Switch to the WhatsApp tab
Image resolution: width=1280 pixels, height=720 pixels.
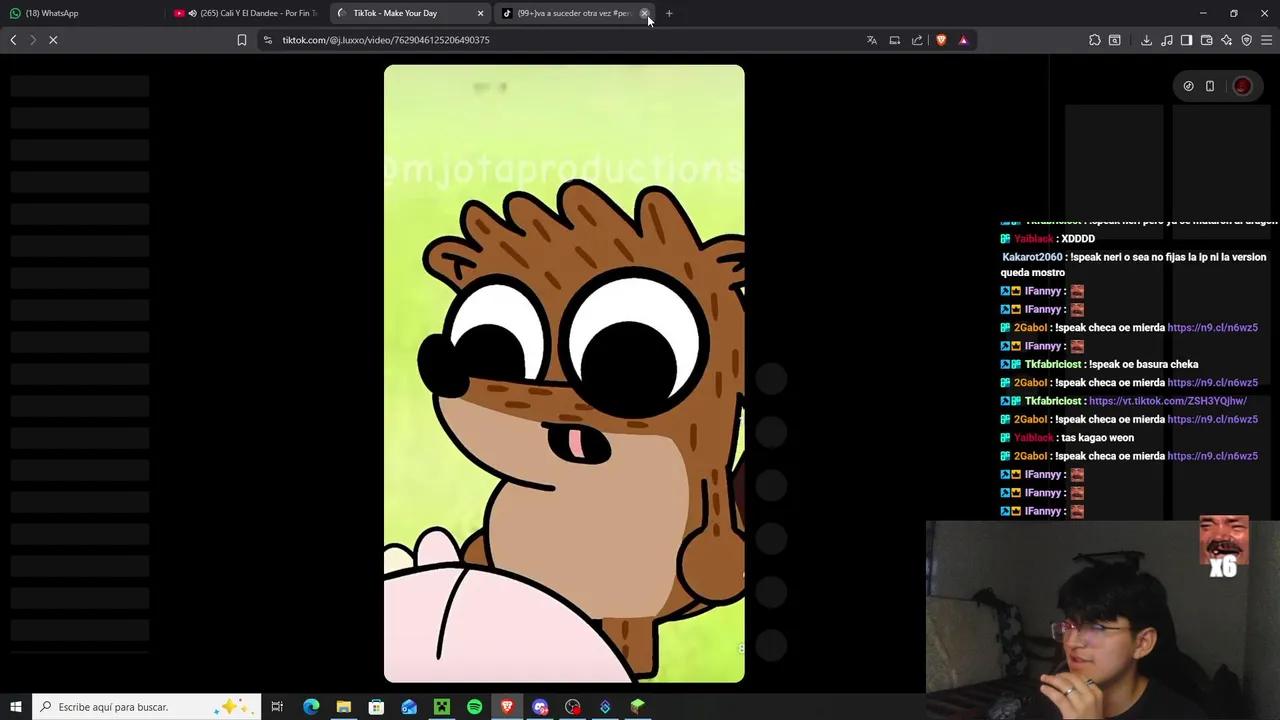point(80,13)
